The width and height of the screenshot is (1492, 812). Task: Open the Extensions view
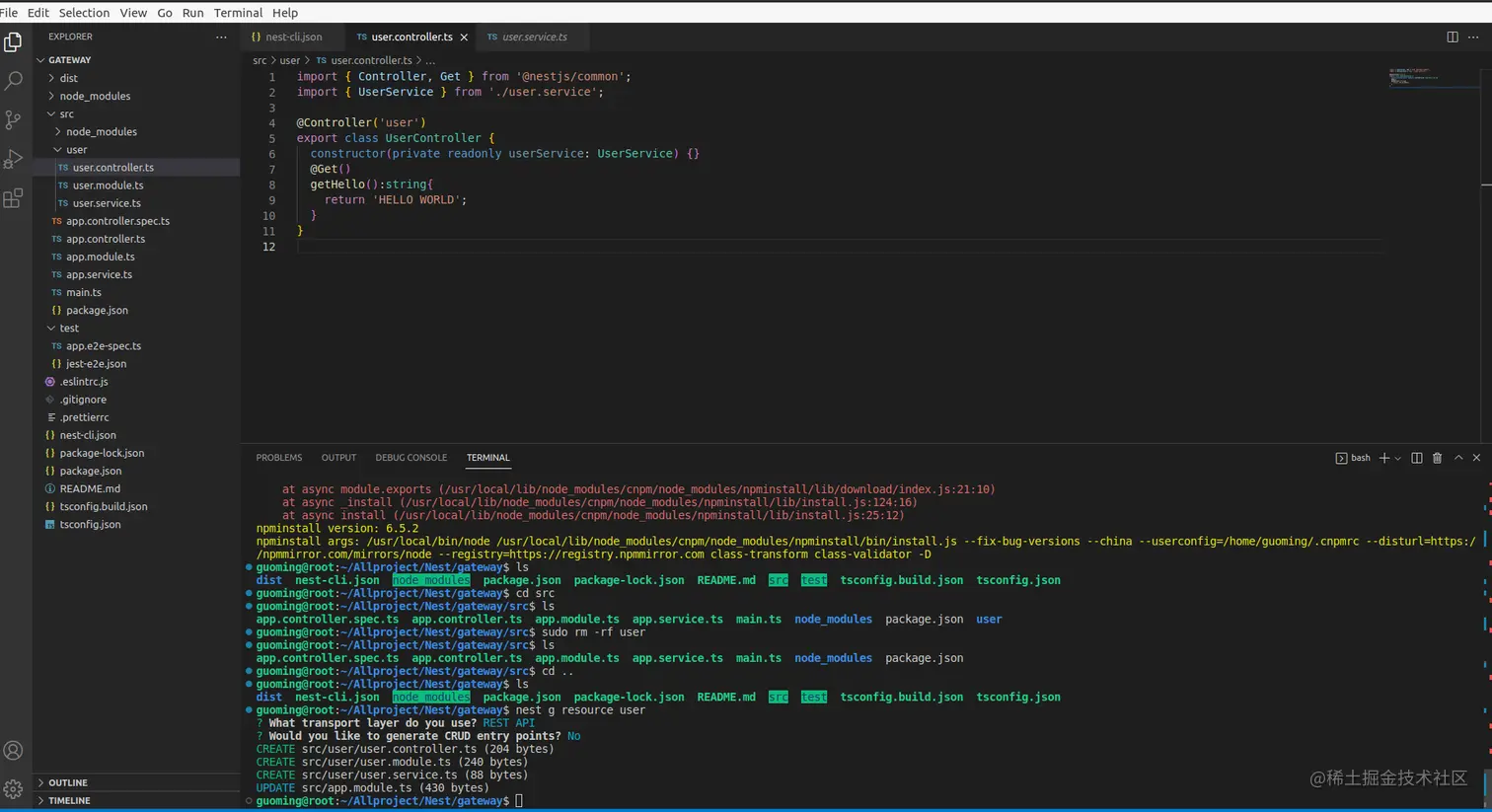pos(14,198)
